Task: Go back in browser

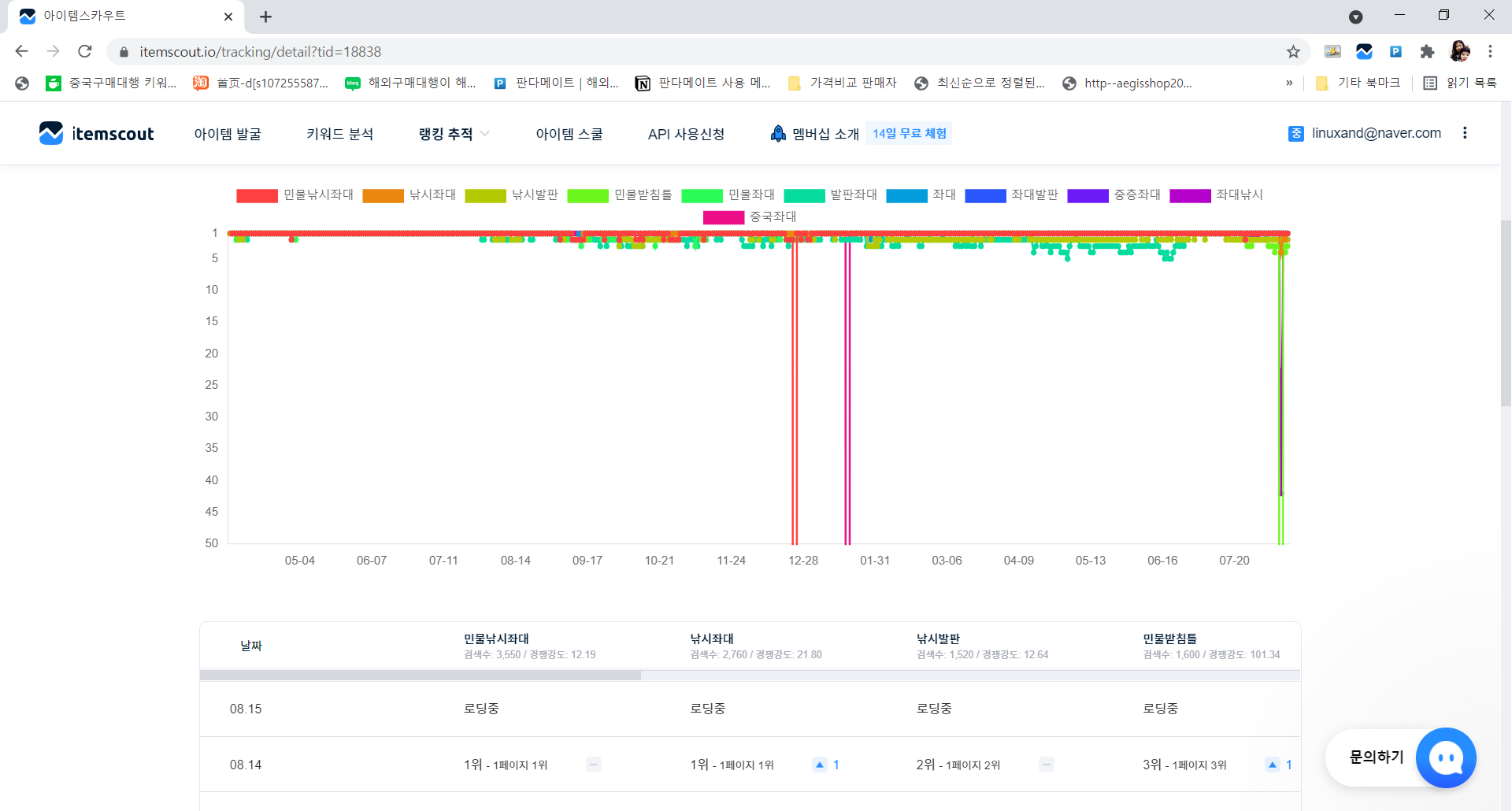Action: (21, 51)
